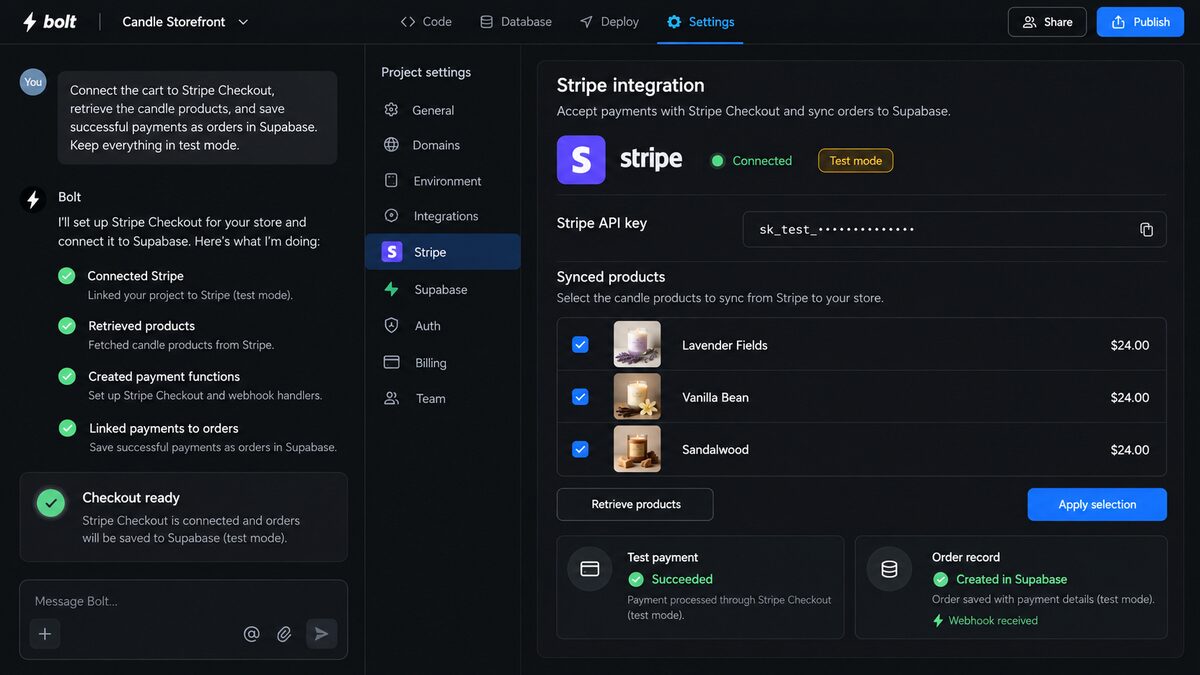Image resolution: width=1200 pixels, height=675 pixels.
Task: Click the Vanilla Bean candle thumbnail
Action: pos(637,397)
